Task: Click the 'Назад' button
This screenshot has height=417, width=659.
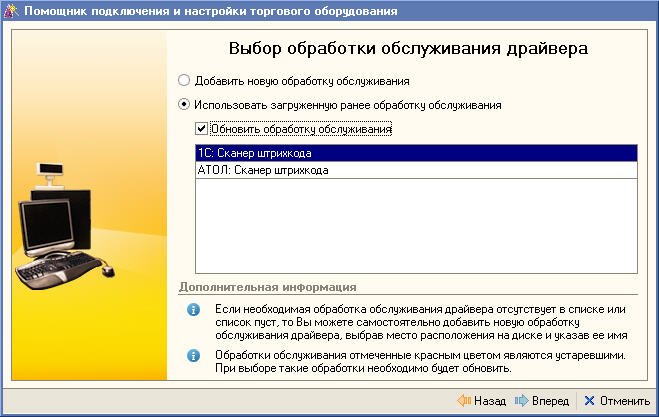Action: point(482,401)
